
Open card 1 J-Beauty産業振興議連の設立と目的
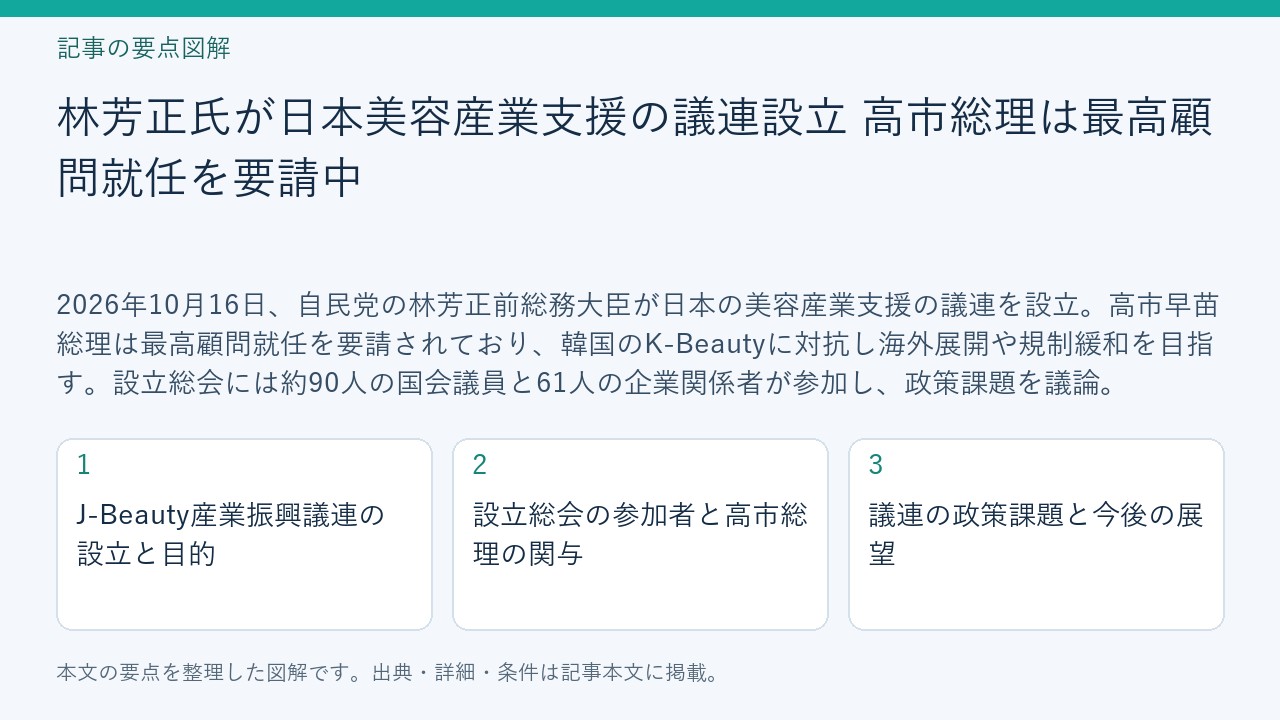(245, 534)
